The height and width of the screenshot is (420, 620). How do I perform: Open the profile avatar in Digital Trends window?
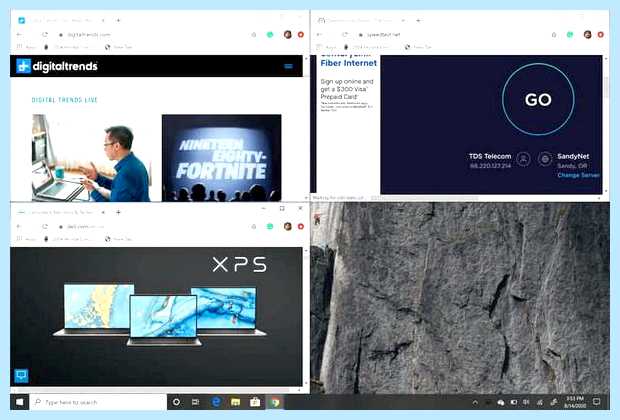coord(288,35)
